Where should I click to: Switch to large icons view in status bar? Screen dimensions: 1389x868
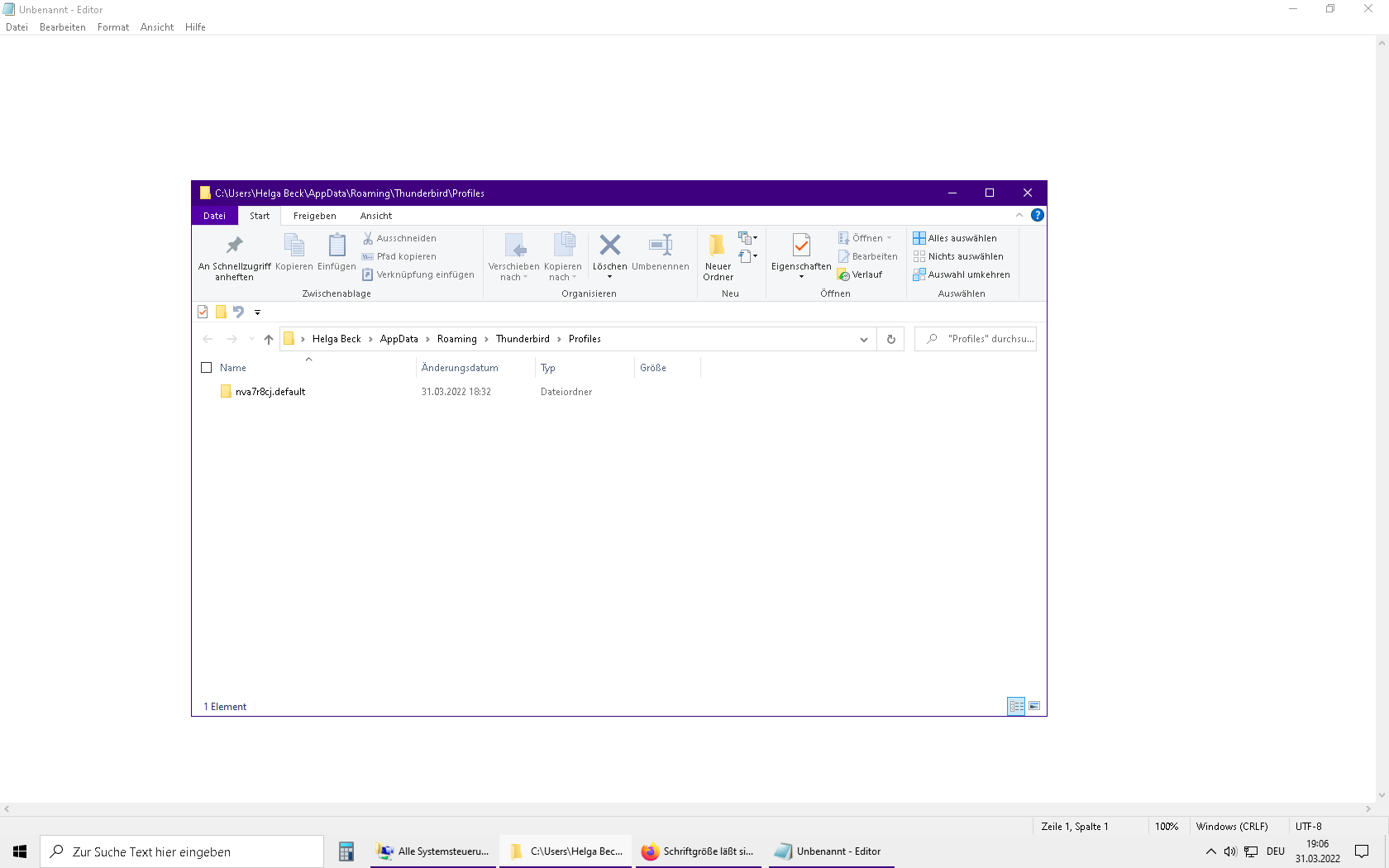[x=1034, y=706]
